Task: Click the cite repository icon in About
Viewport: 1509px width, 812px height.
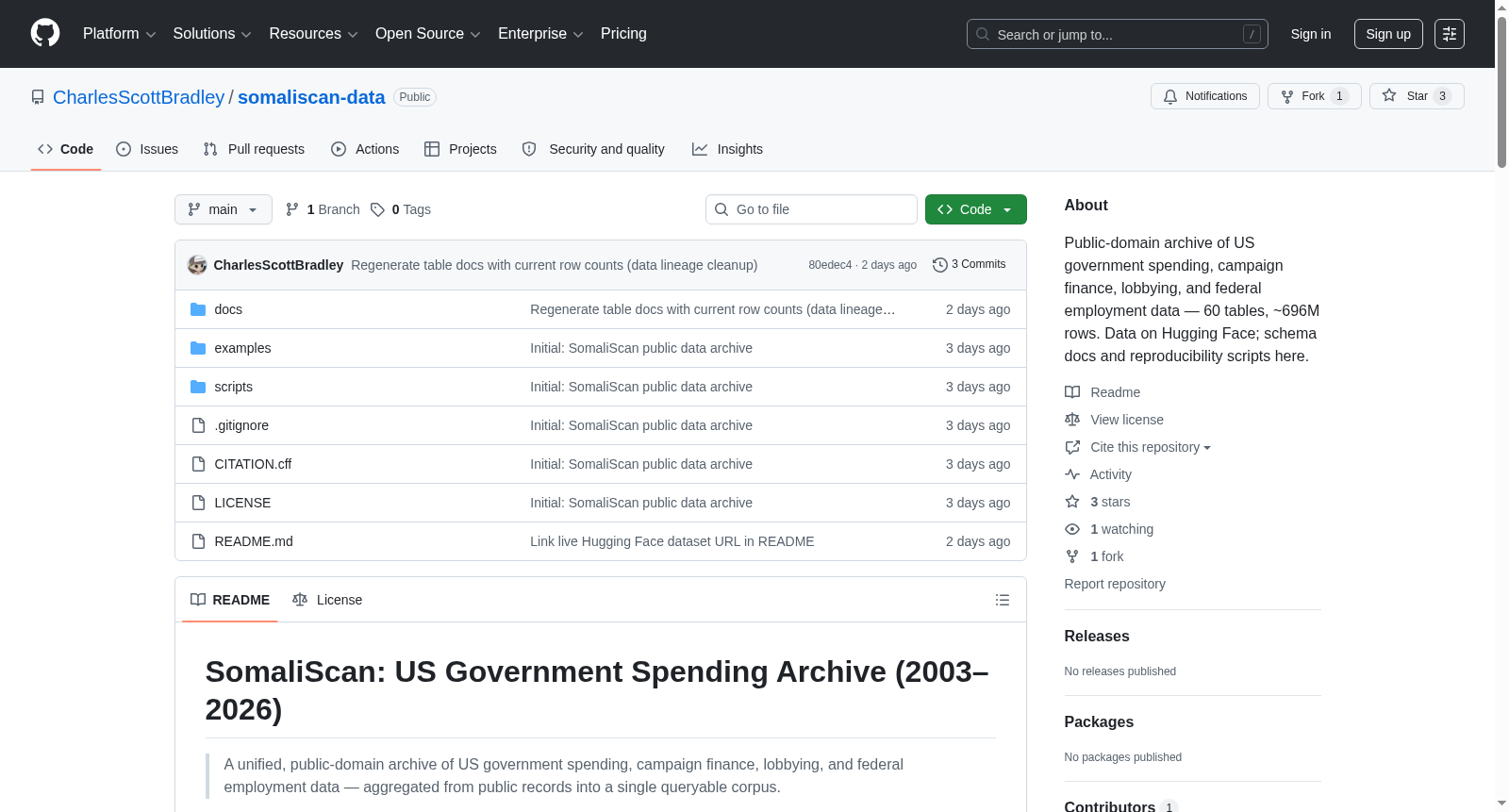Action: click(x=1072, y=447)
